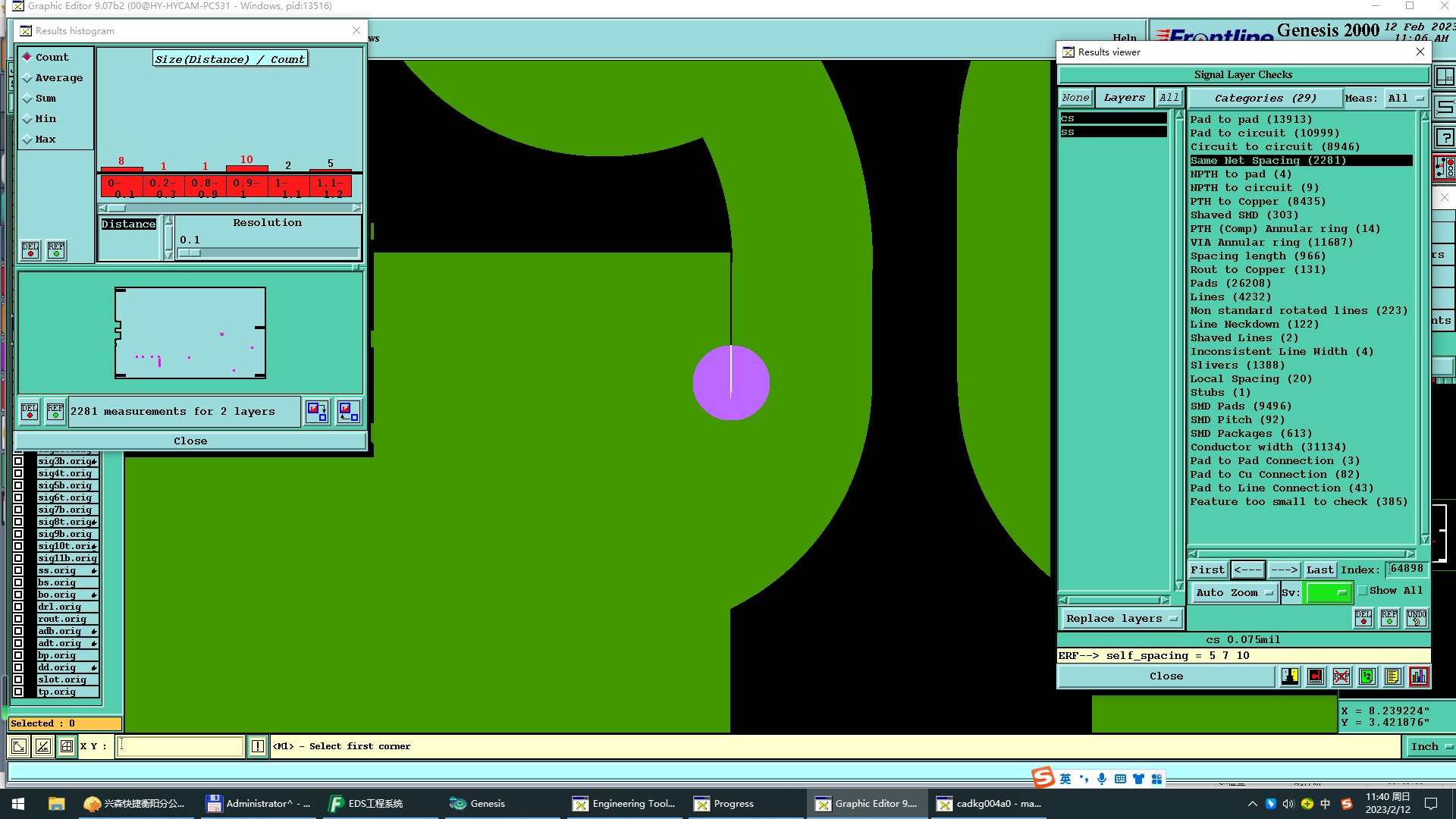Select Slivers (1388) category entry

click(x=1237, y=366)
